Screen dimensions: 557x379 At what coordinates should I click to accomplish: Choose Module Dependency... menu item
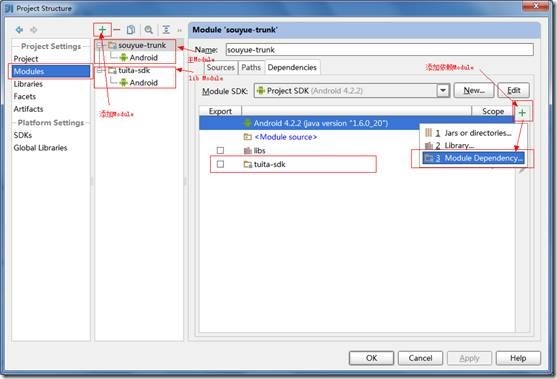473,158
